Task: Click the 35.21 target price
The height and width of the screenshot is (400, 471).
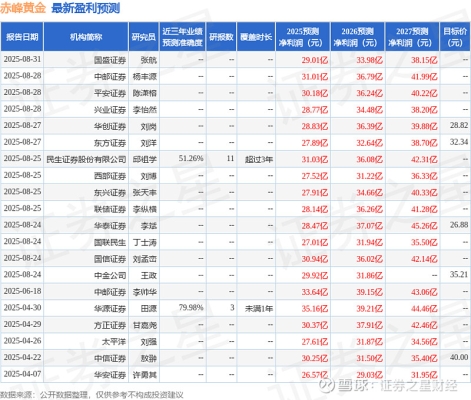Action: coord(459,274)
